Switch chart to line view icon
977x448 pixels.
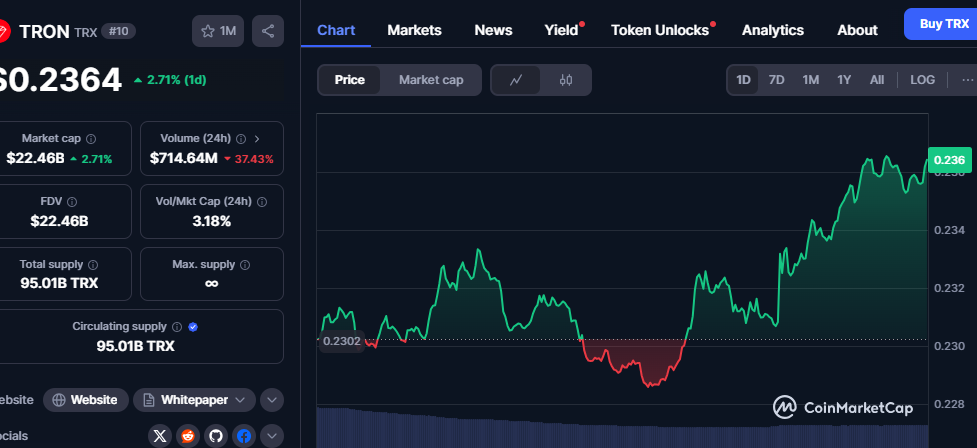[516, 80]
